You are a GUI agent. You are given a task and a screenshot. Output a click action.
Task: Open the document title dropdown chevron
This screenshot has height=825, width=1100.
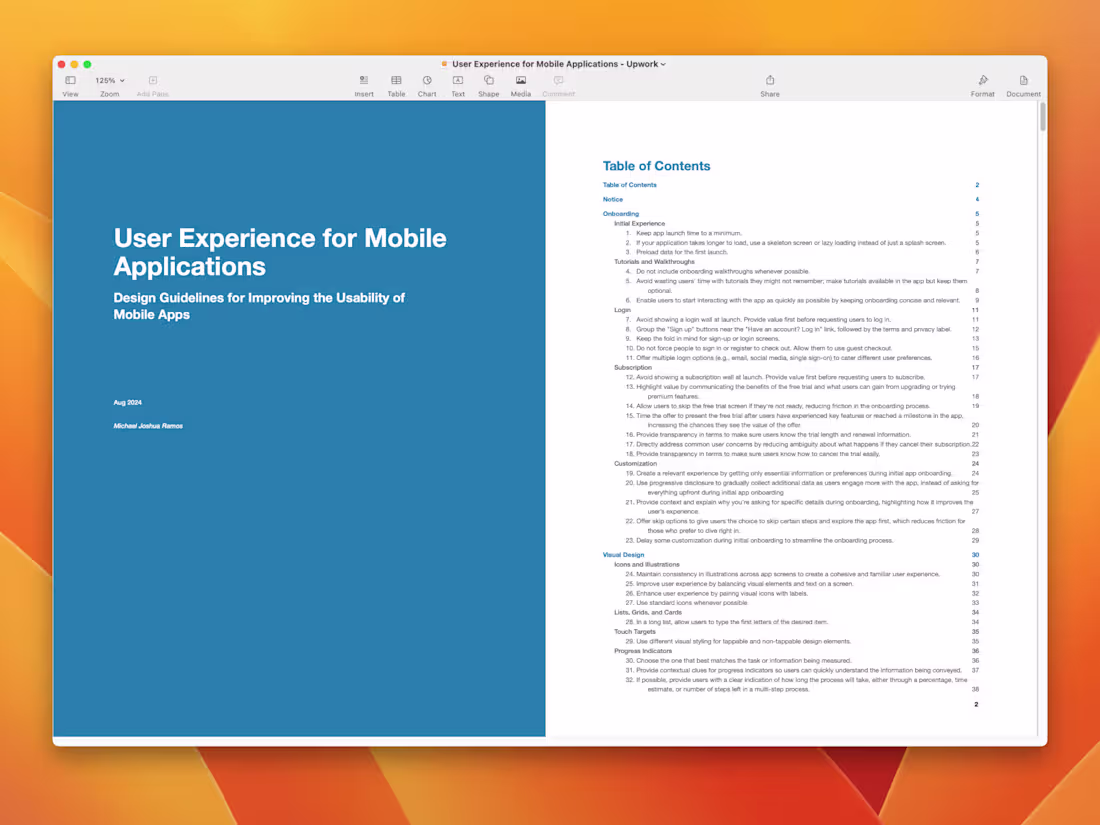663,63
